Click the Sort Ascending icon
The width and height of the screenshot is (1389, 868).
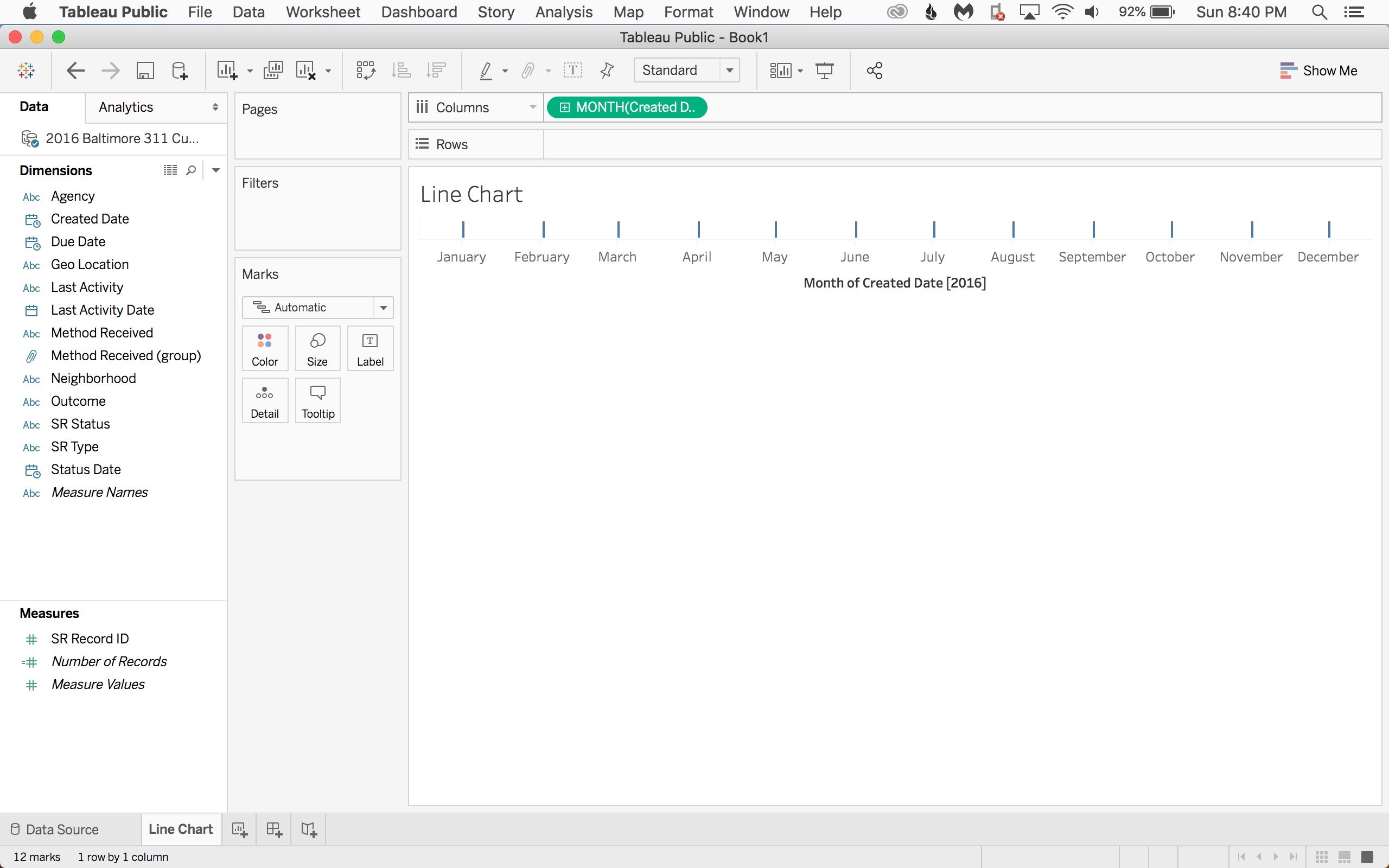point(401,71)
